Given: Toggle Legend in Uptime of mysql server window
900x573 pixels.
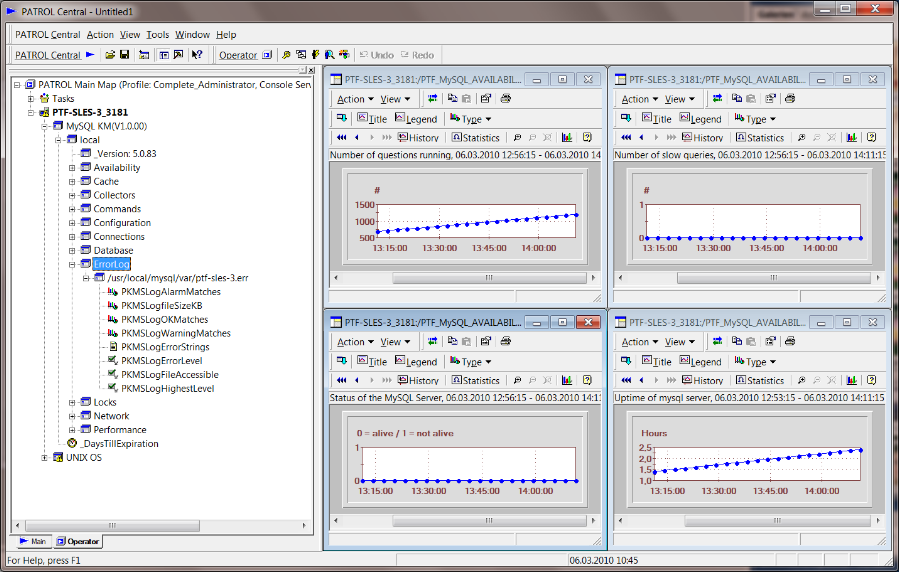Looking at the screenshot, I should coord(701,362).
